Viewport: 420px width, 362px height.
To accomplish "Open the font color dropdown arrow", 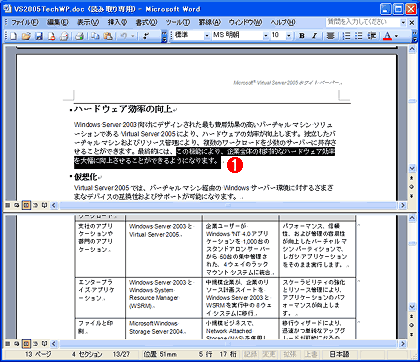I will (396, 36).
